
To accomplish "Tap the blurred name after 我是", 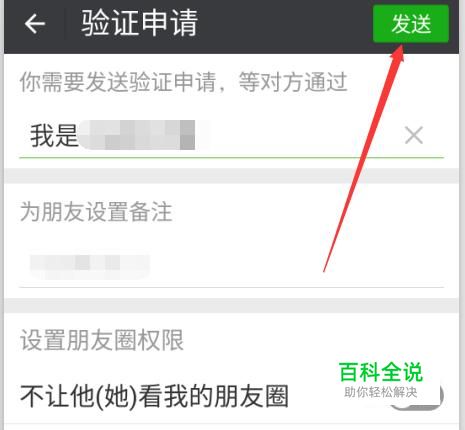I will click(x=137, y=135).
